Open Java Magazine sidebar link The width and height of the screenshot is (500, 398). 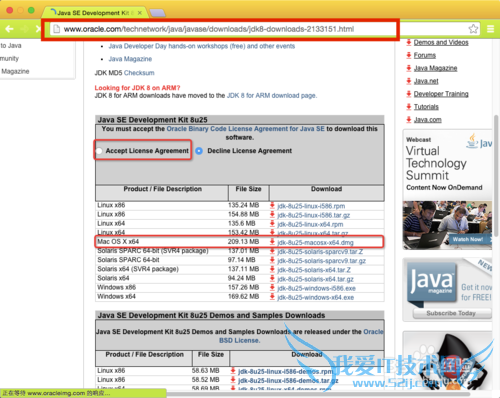coord(435,68)
